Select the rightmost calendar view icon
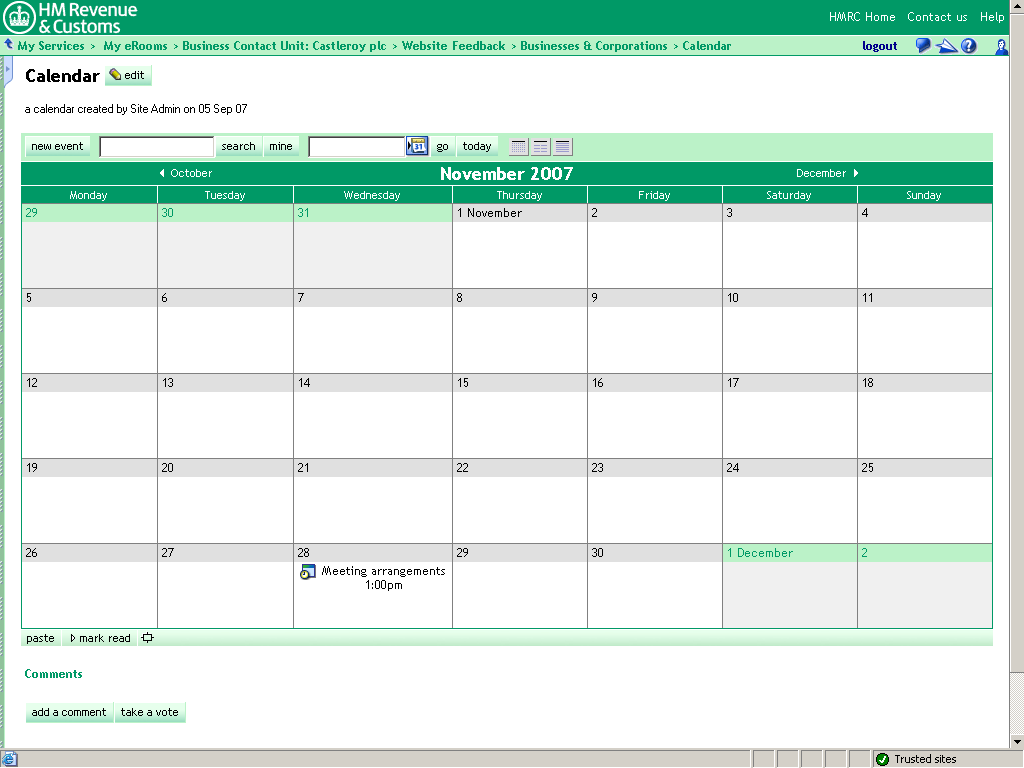1024x768 pixels. [563, 147]
